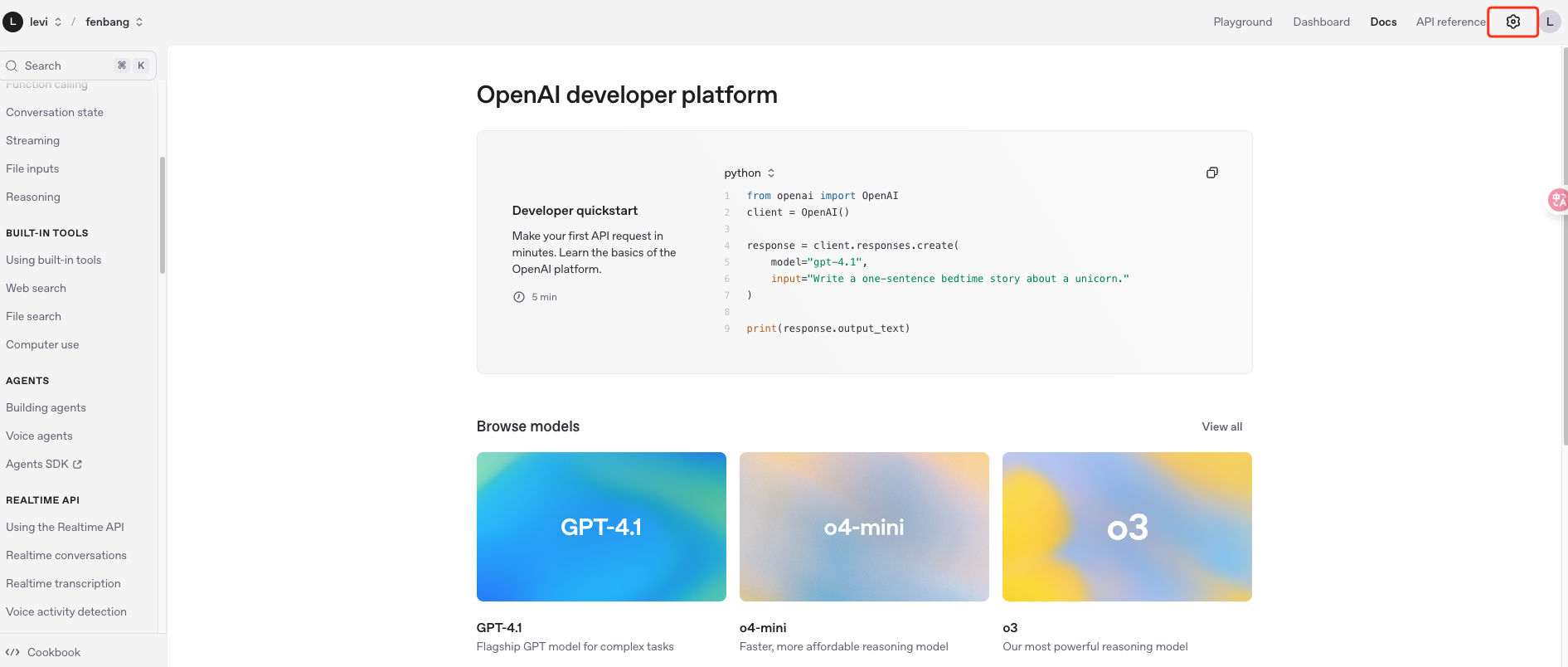This screenshot has width=1568, height=667.
Task: Click "Flagship GPT model for complex tasks" text
Action: (x=575, y=646)
